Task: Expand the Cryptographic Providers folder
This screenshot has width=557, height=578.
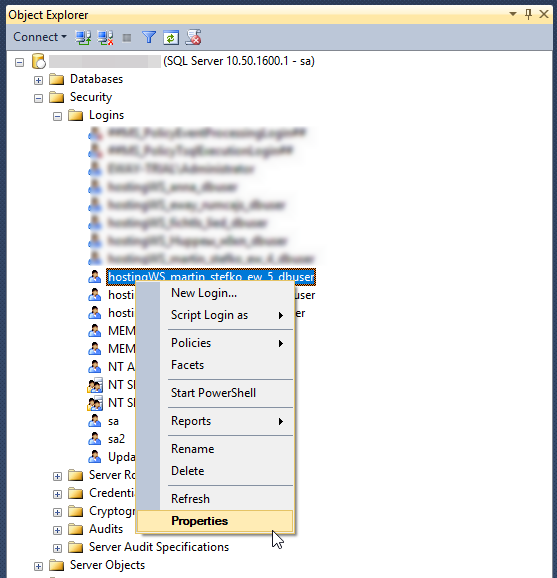Action: click(57, 512)
